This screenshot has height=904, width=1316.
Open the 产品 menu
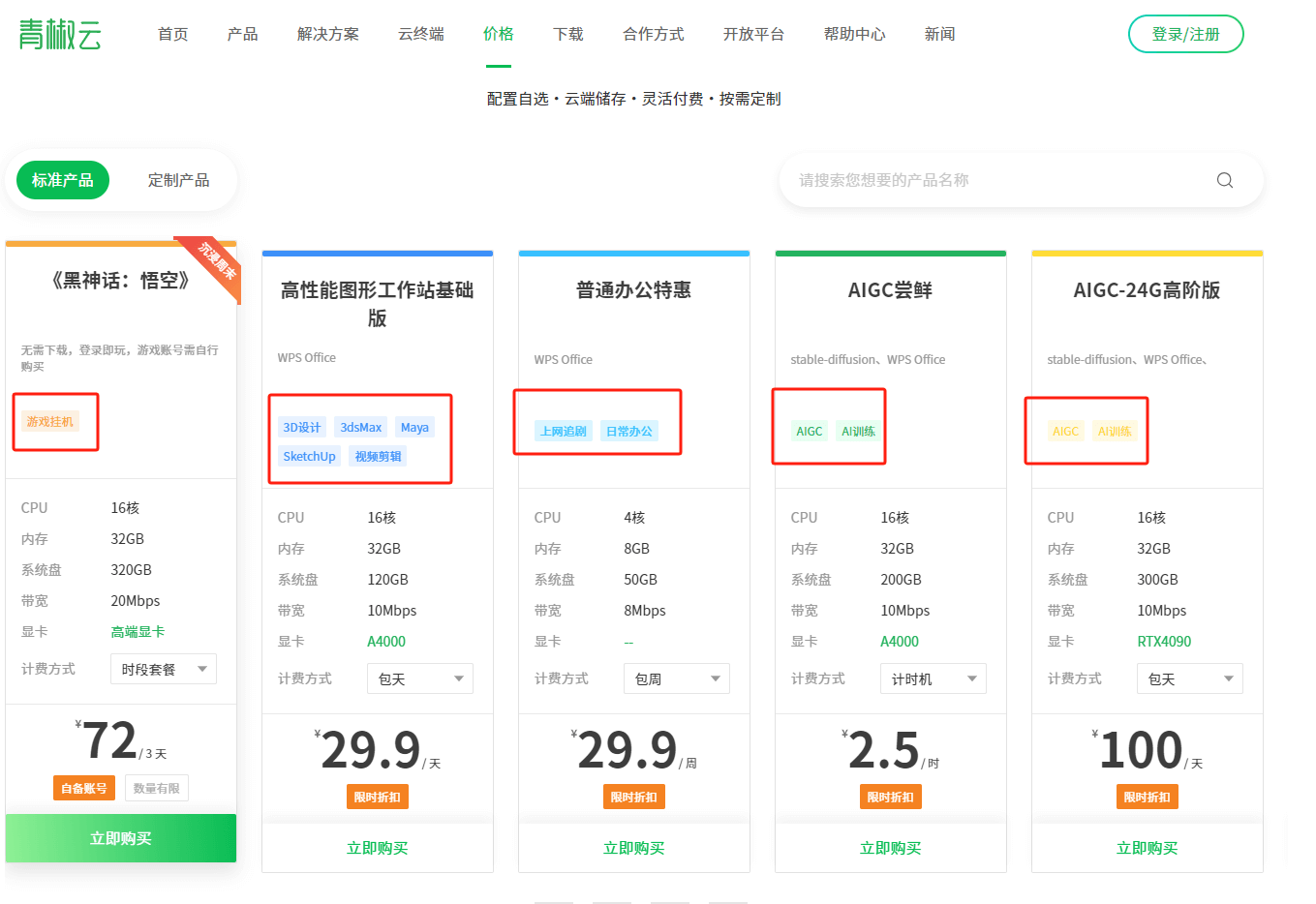(243, 34)
